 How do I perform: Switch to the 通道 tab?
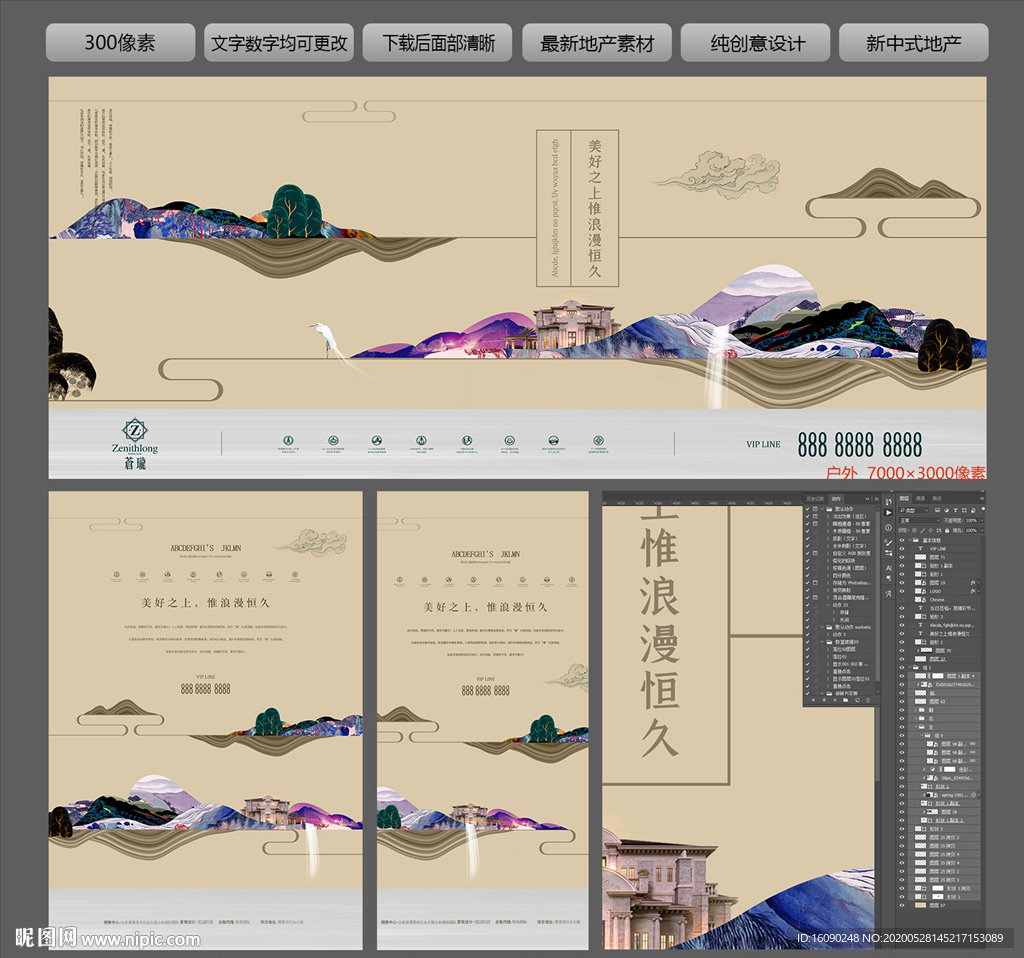(920, 498)
